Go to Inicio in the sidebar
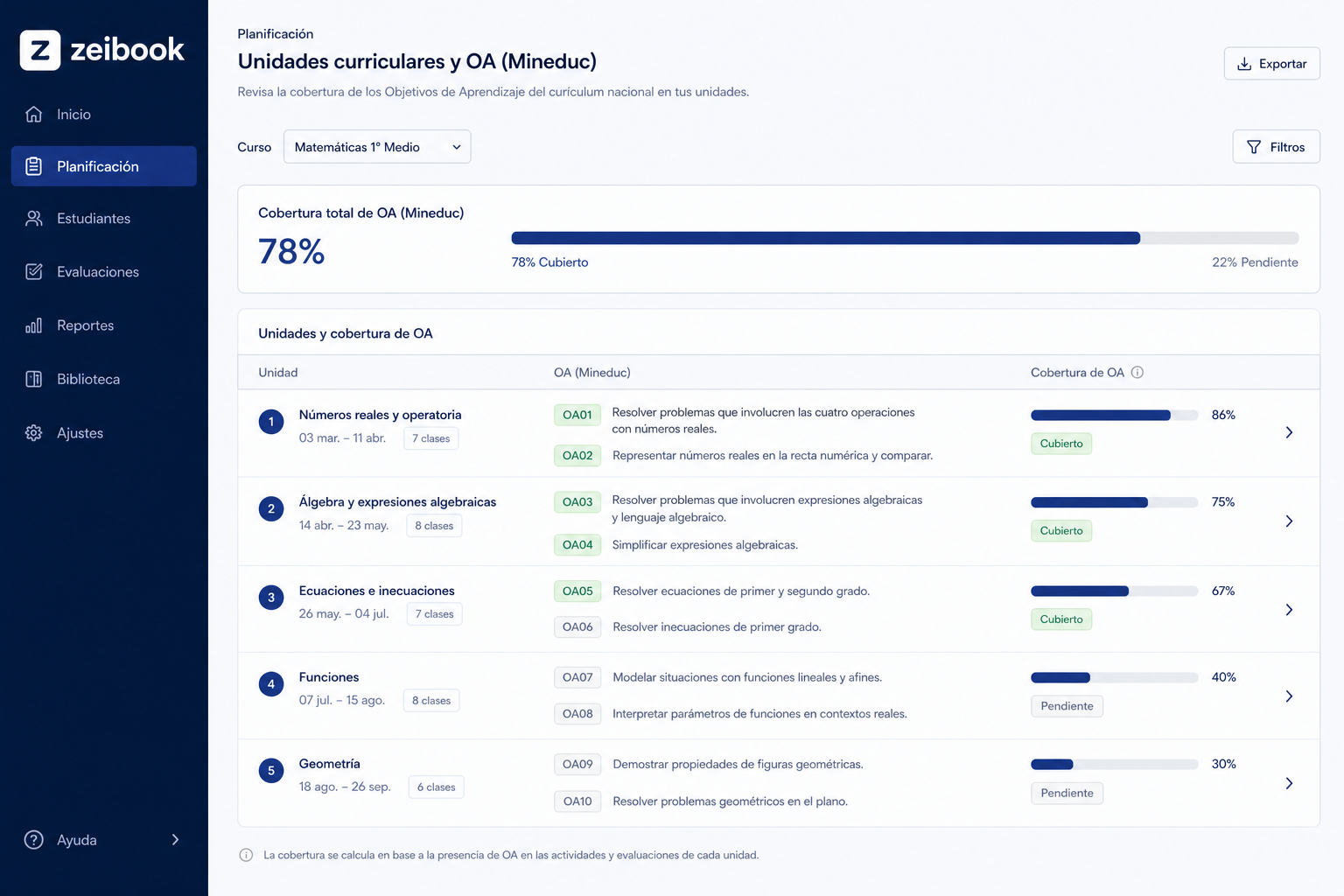 (x=104, y=115)
